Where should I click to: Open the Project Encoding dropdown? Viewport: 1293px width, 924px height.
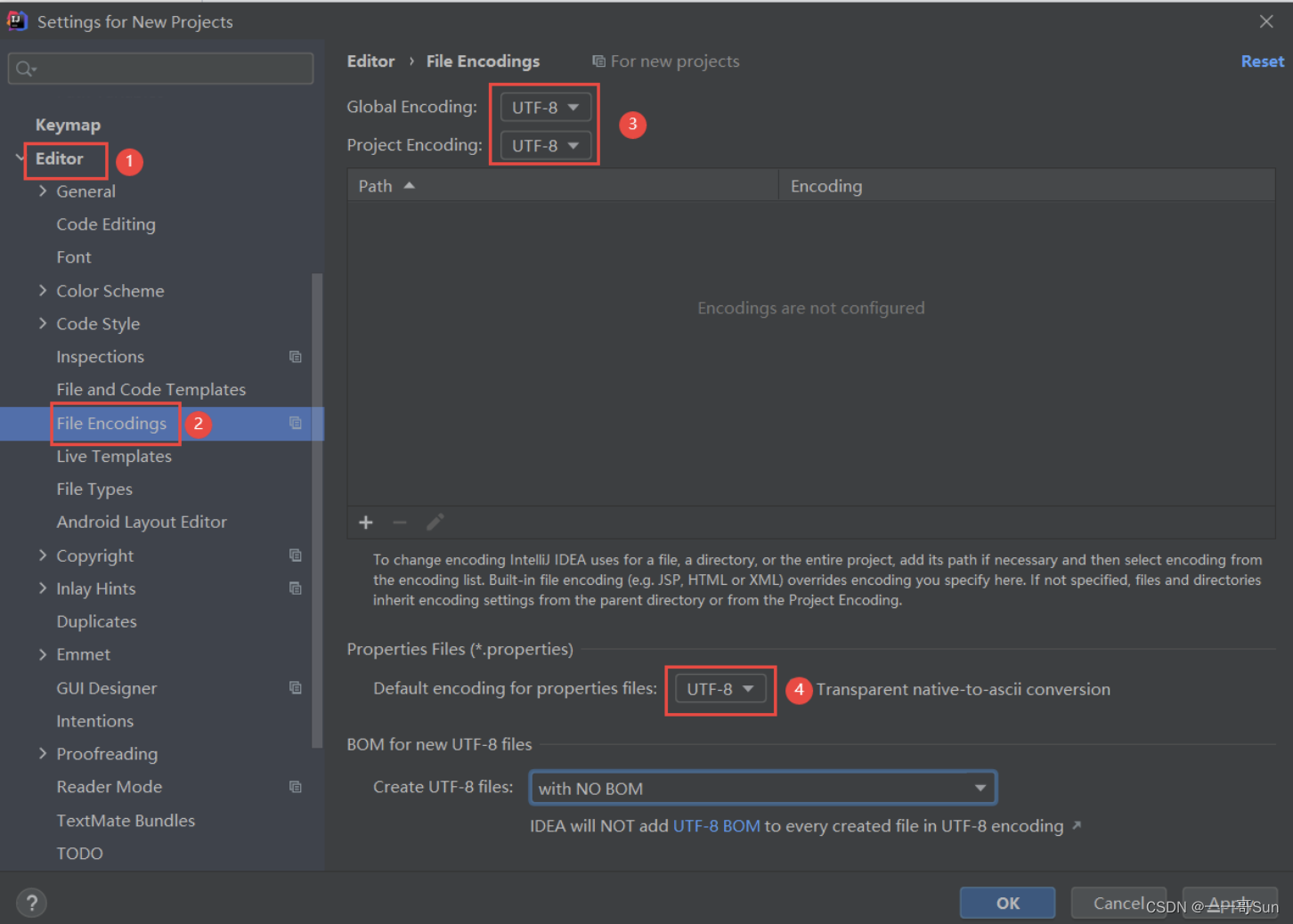(546, 145)
